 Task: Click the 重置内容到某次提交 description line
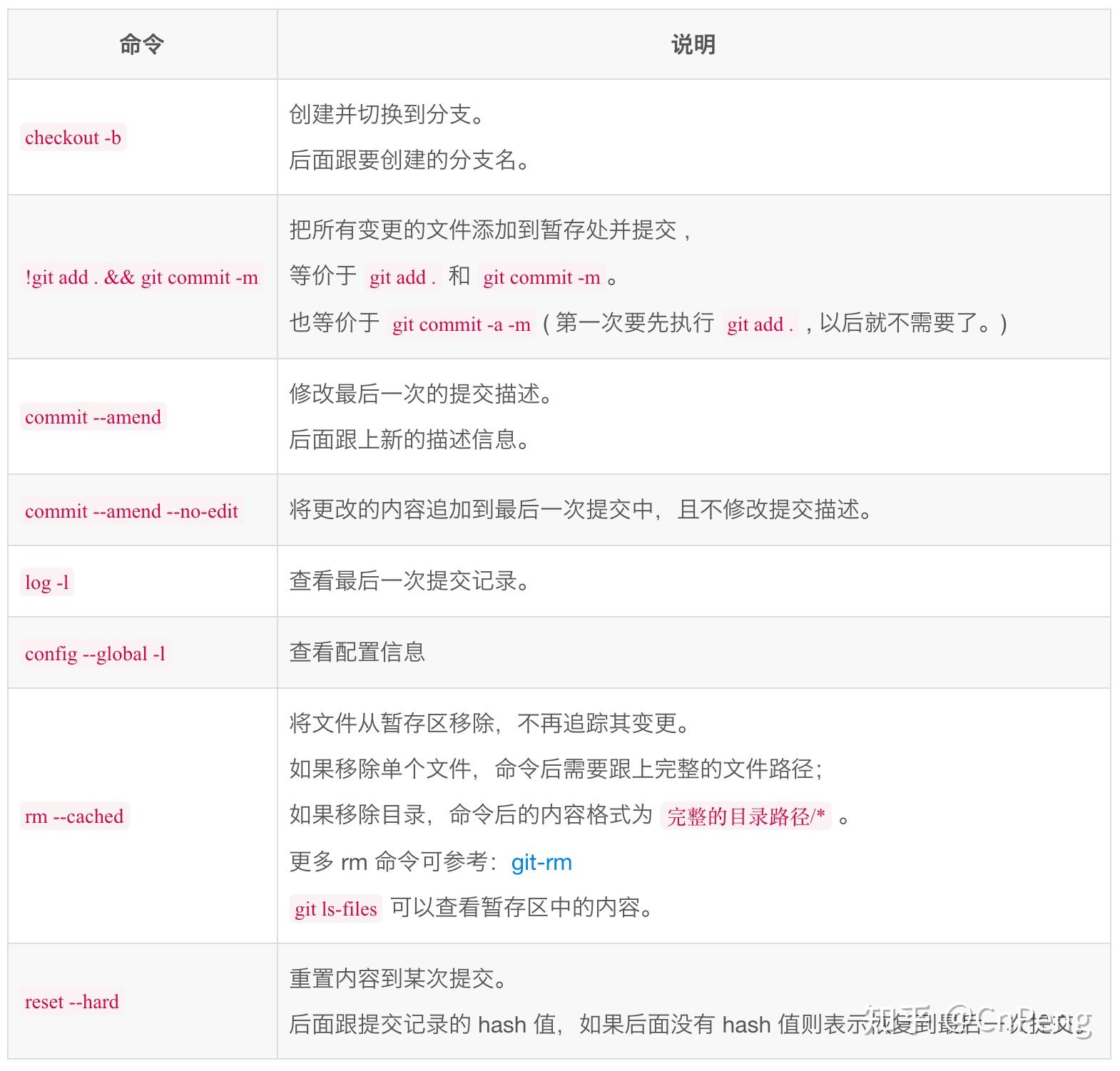pyautogui.click(x=397, y=978)
